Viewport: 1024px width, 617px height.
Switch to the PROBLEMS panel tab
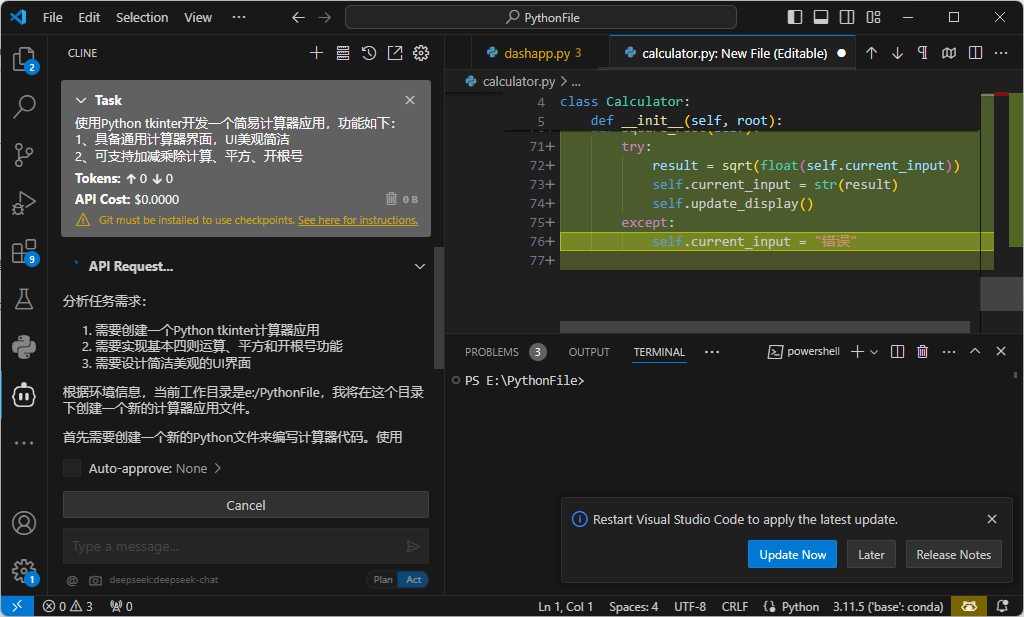[x=492, y=352]
